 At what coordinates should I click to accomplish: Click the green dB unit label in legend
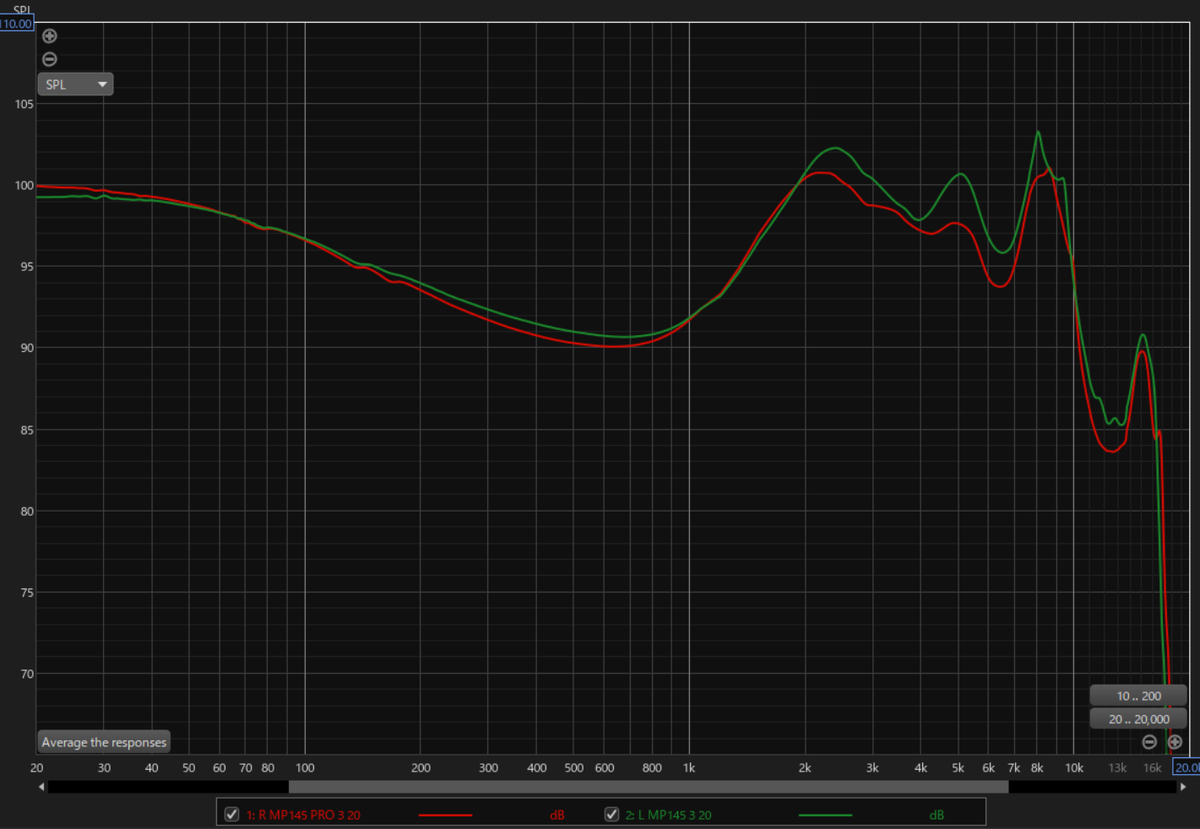pyautogui.click(x=937, y=815)
